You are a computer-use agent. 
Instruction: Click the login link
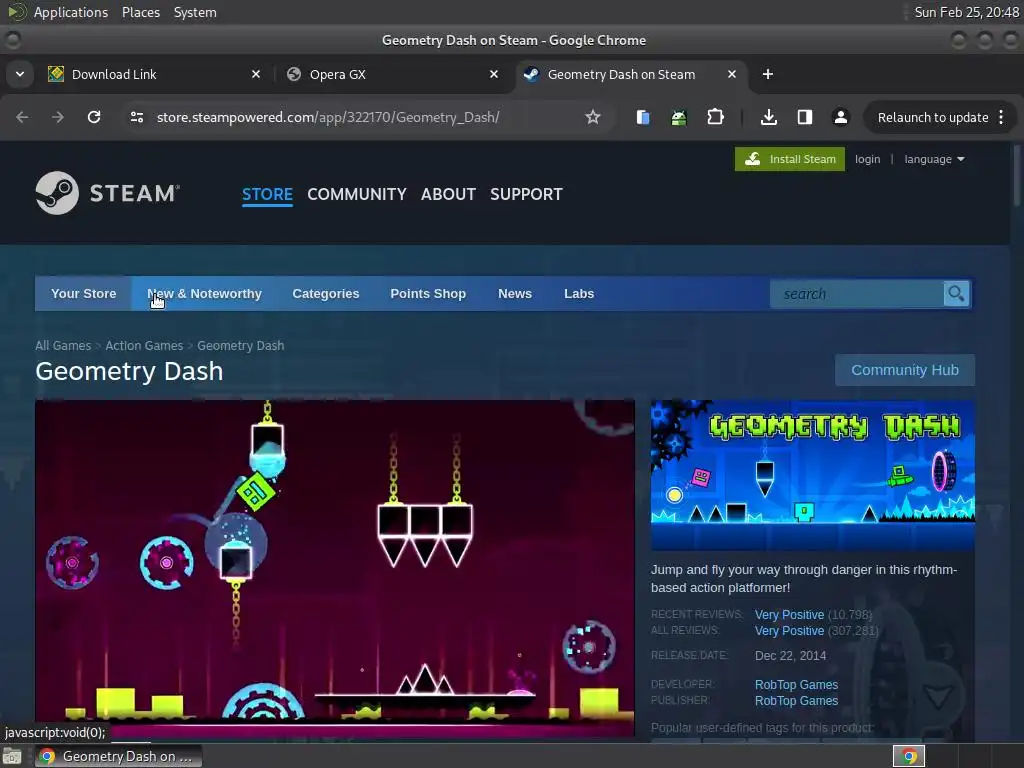[x=867, y=159]
